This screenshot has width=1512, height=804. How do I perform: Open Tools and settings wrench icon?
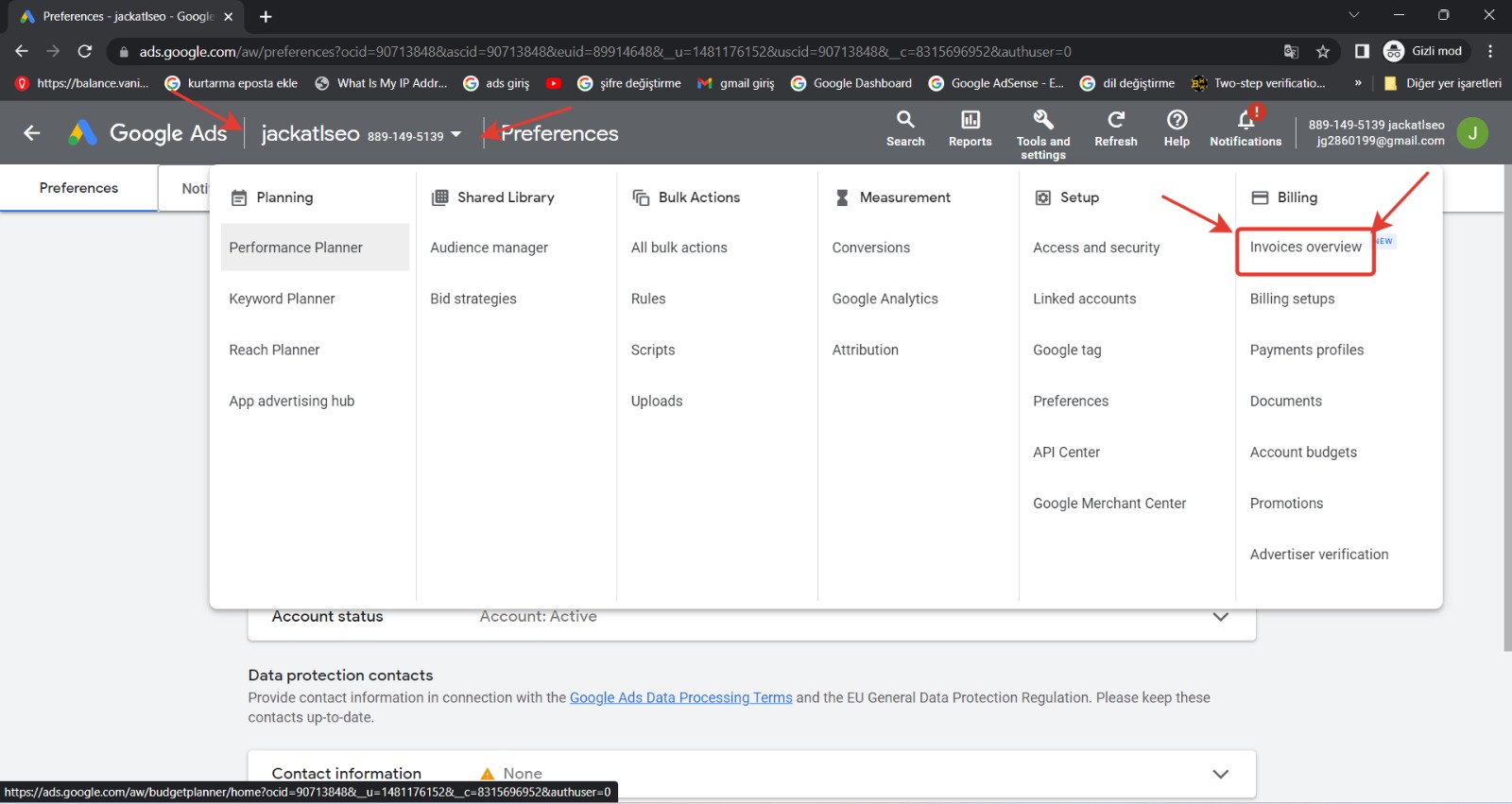point(1043,120)
